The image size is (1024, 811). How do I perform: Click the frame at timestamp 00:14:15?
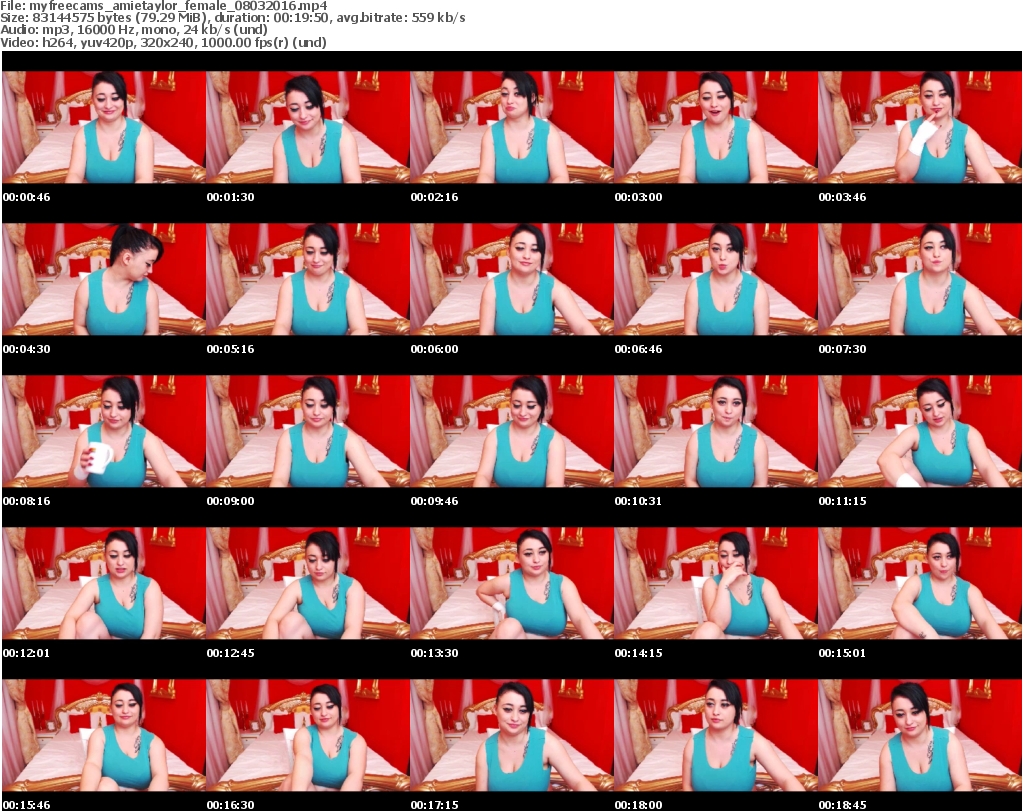coord(716,583)
